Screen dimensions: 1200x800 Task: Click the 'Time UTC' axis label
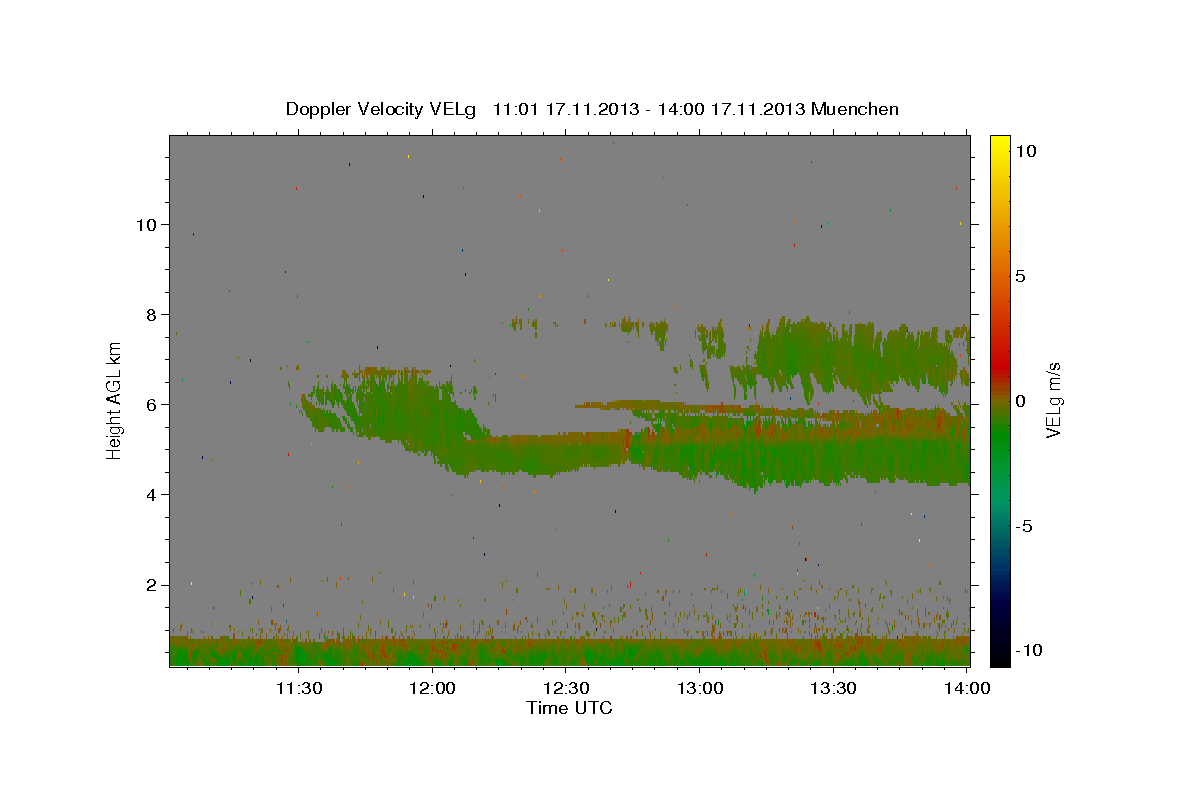[x=569, y=708]
